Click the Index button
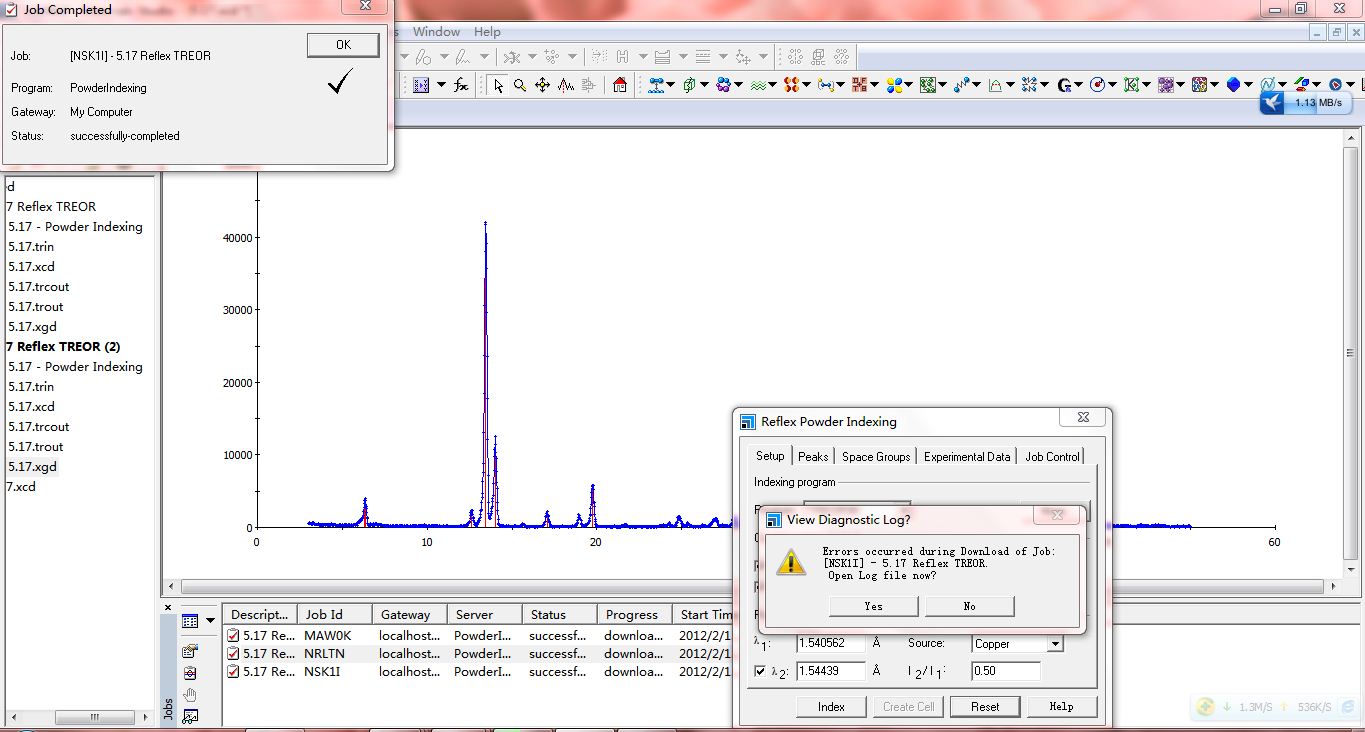Viewport: 1365px width, 732px height. point(831,707)
